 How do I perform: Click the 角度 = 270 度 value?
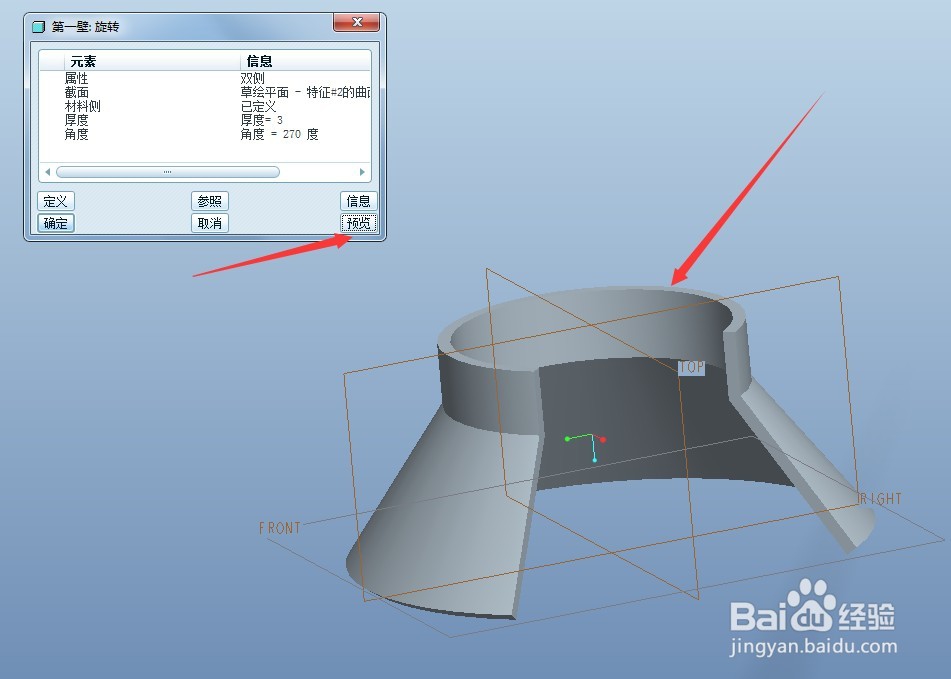click(279, 134)
